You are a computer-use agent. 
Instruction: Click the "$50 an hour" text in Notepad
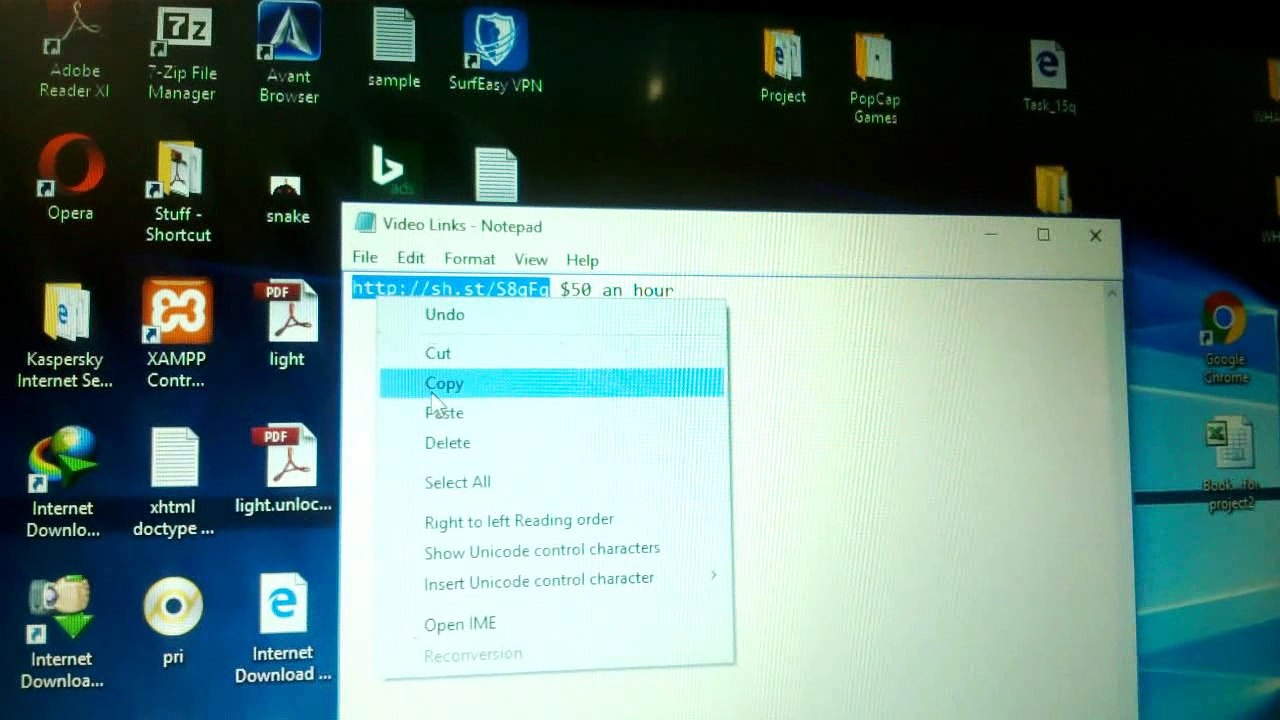[616, 290]
